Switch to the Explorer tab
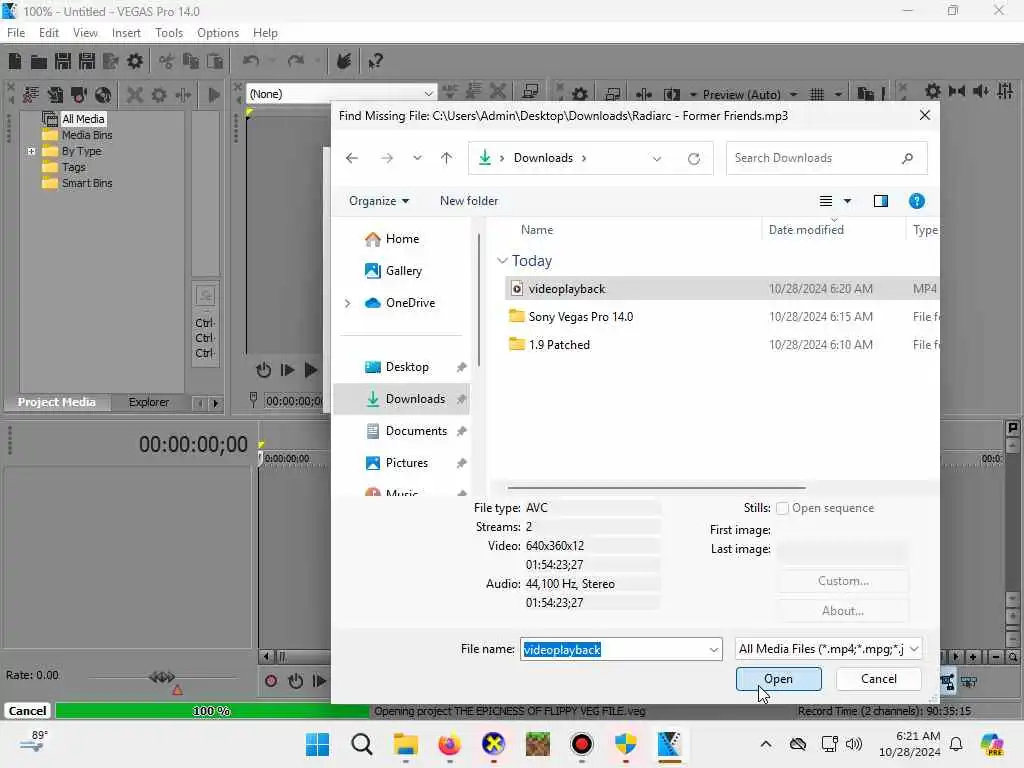 pyautogui.click(x=148, y=402)
